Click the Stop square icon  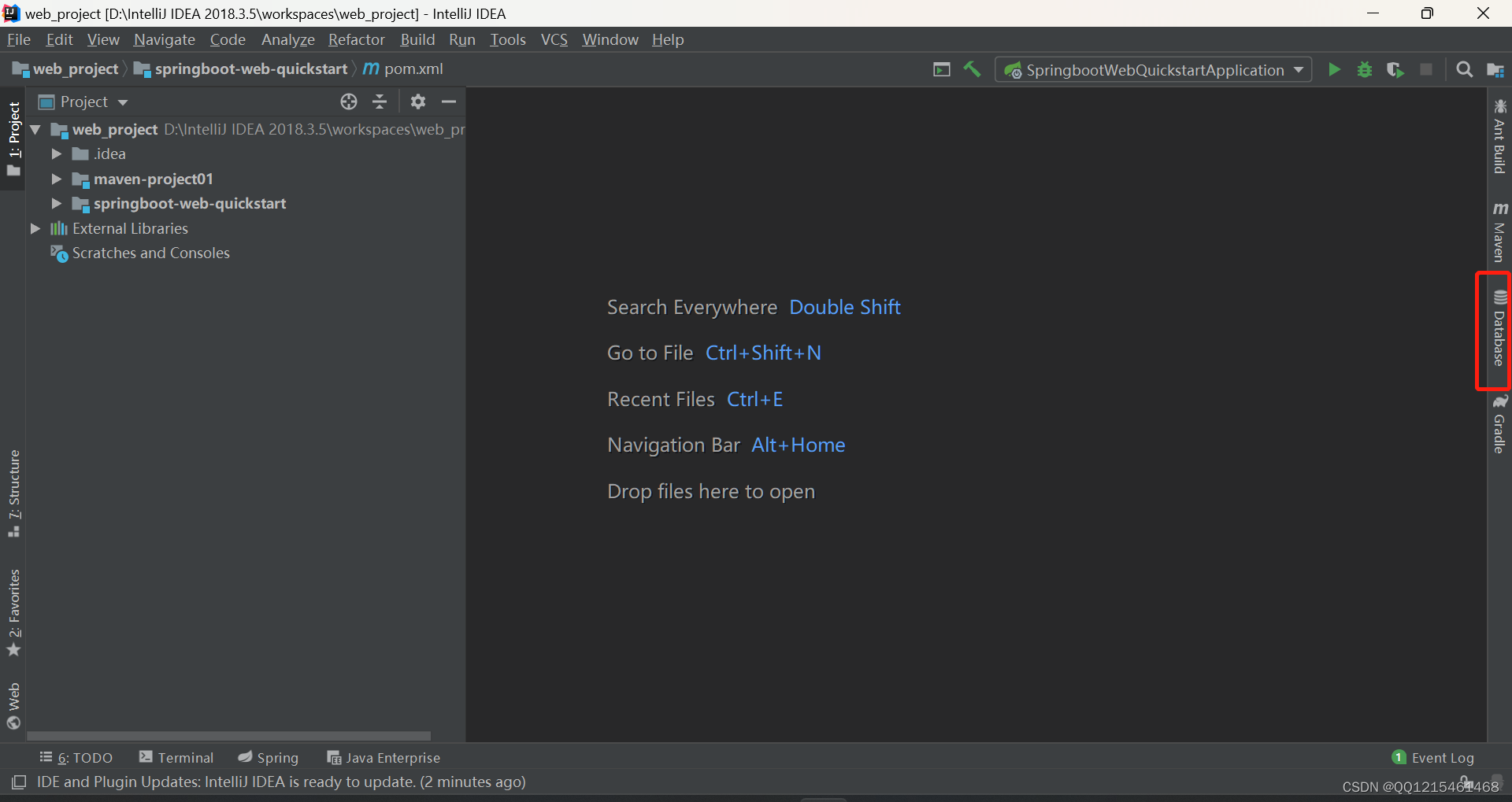pyautogui.click(x=1426, y=70)
